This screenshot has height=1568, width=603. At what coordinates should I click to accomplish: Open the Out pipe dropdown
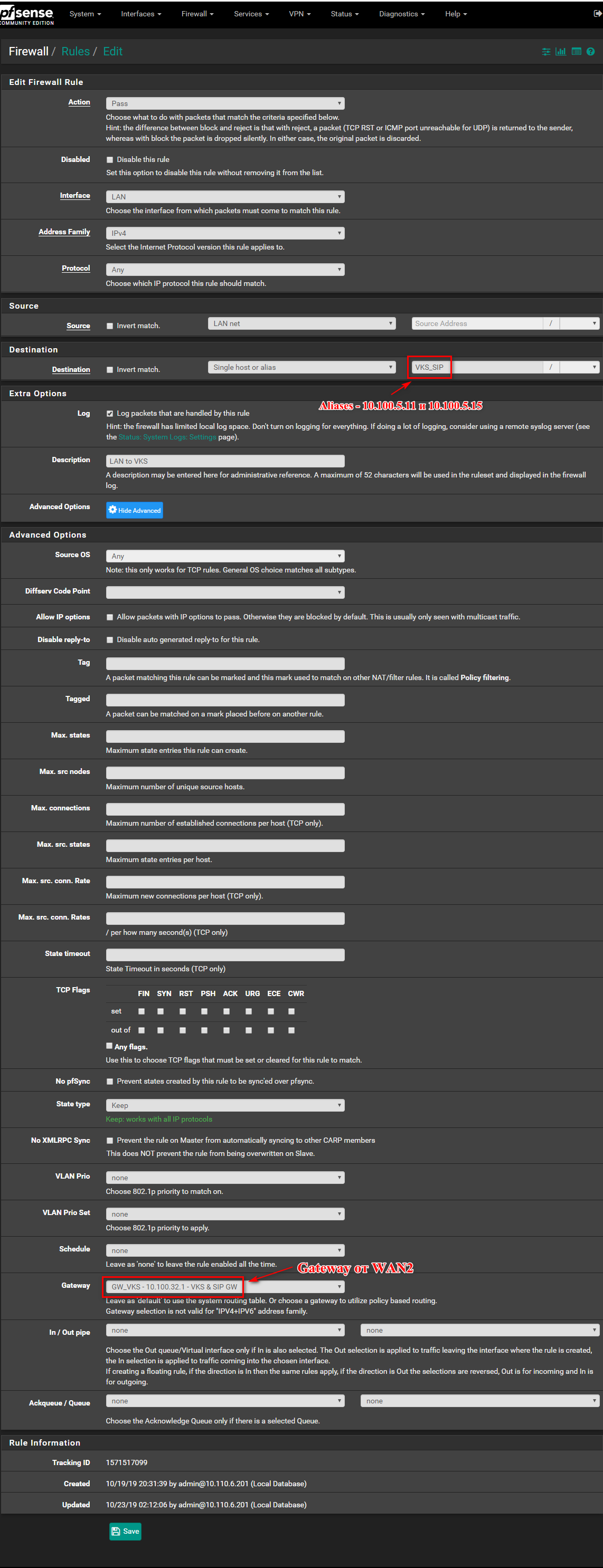pos(480,1331)
